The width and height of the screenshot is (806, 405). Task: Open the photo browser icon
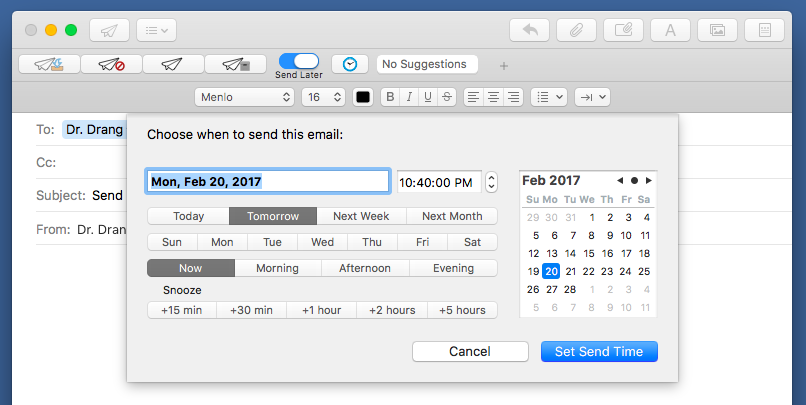pyautogui.click(x=717, y=30)
